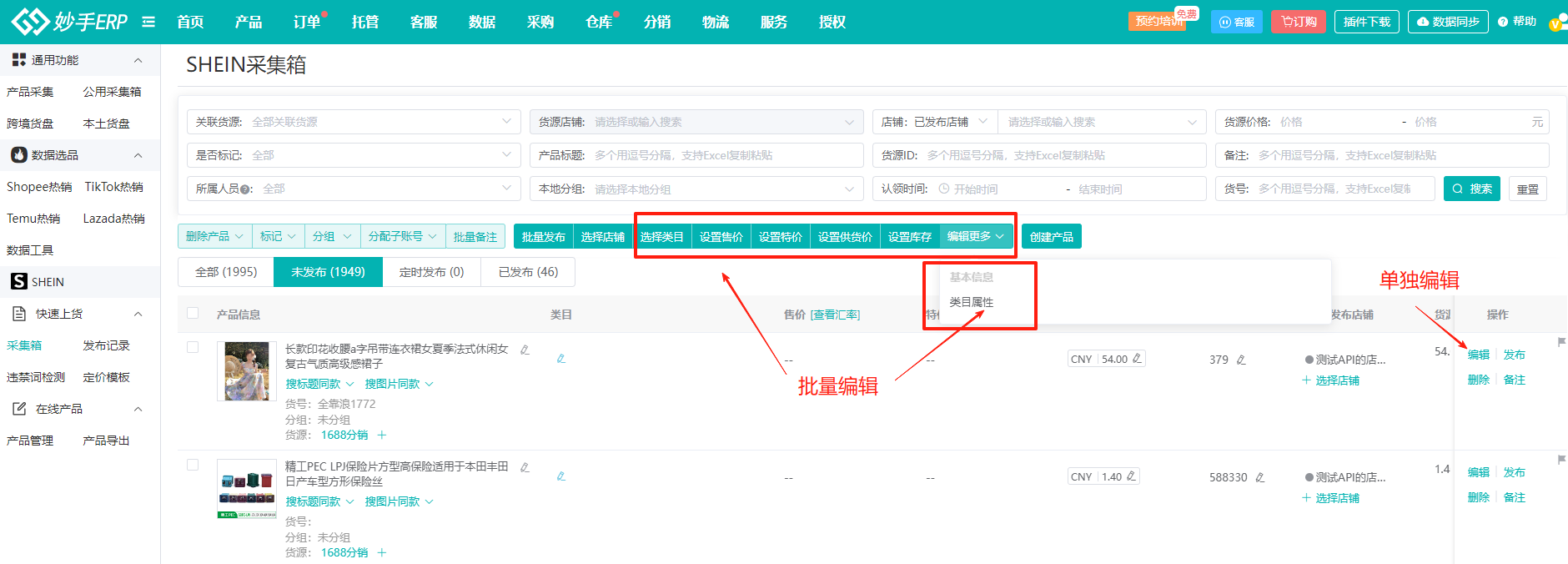The width and height of the screenshot is (1568, 564).
Task: Open the 仓库 top menu
Action: pos(599,22)
